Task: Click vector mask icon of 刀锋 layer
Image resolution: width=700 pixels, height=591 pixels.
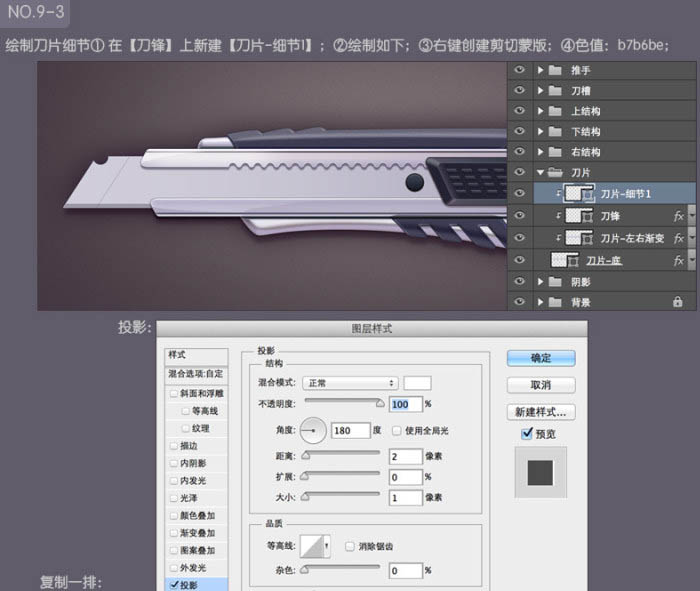Action: 588,216
